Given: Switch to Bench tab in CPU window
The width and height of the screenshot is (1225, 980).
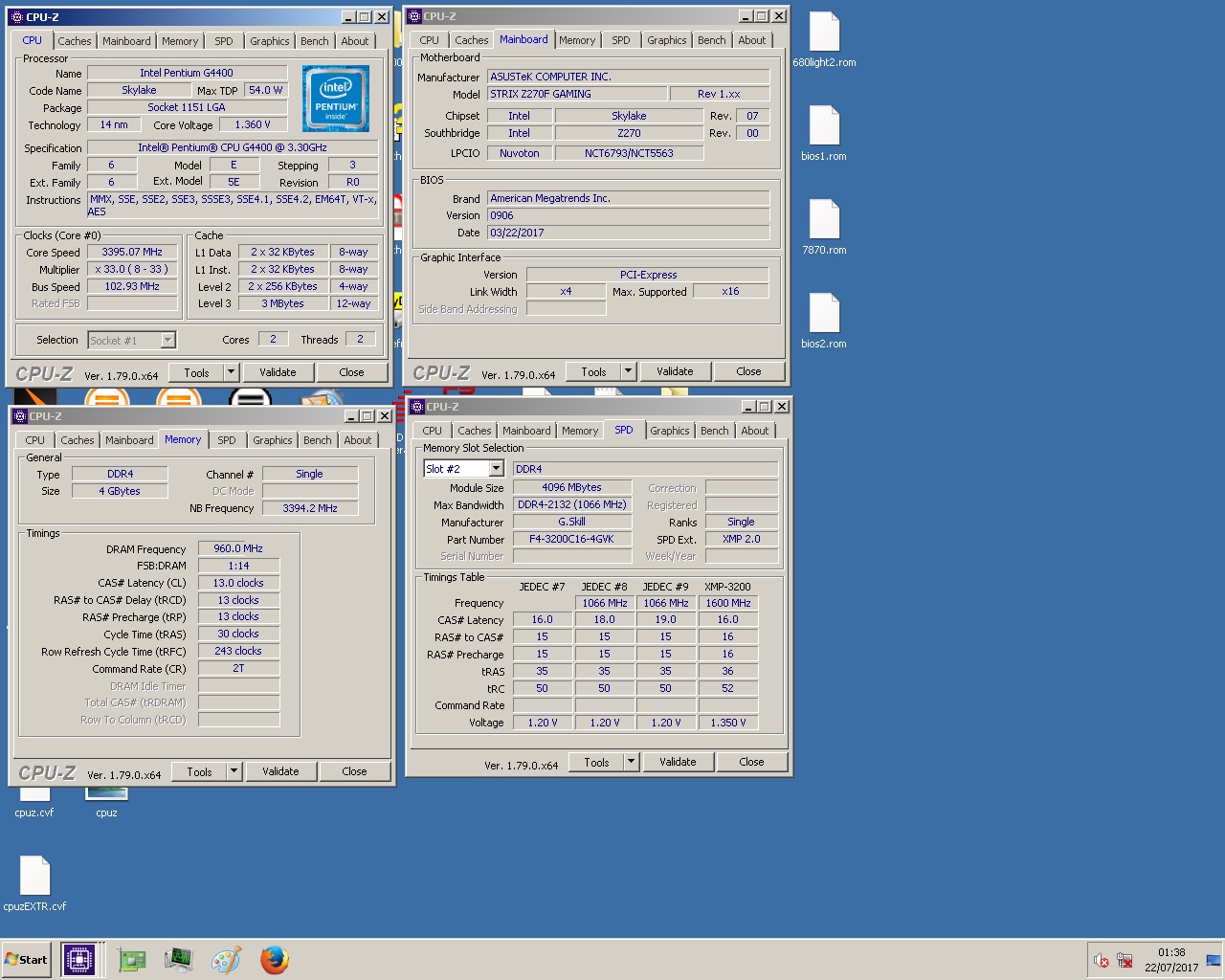Looking at the screenshot, I should coord(315,41).
